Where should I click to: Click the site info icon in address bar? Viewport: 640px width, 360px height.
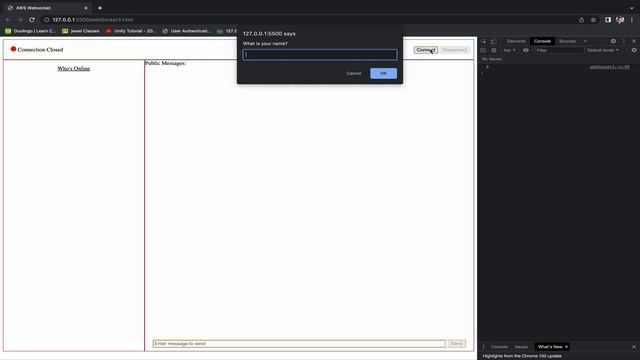tap(46, 20)
